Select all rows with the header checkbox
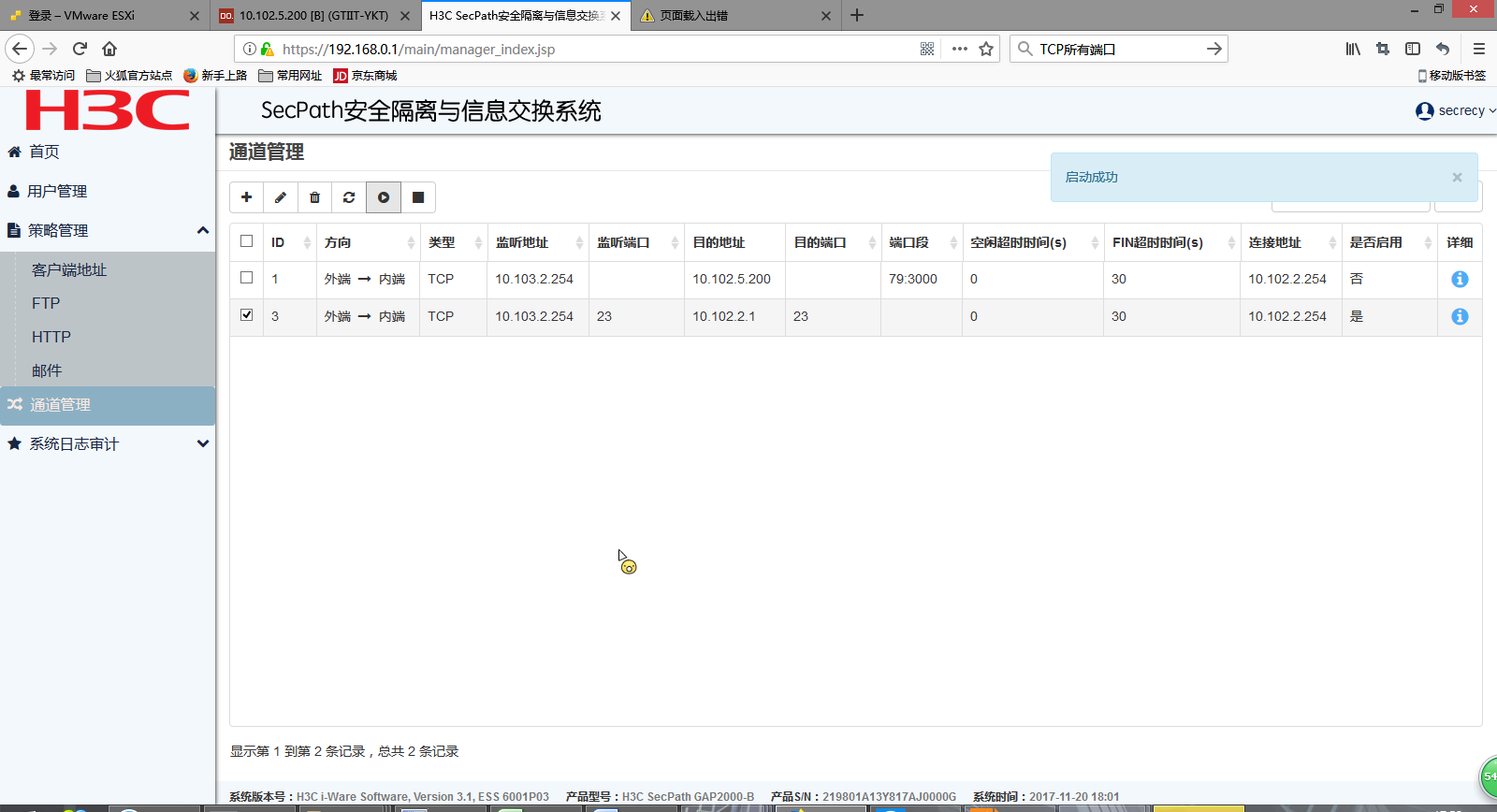 point(247,241)
